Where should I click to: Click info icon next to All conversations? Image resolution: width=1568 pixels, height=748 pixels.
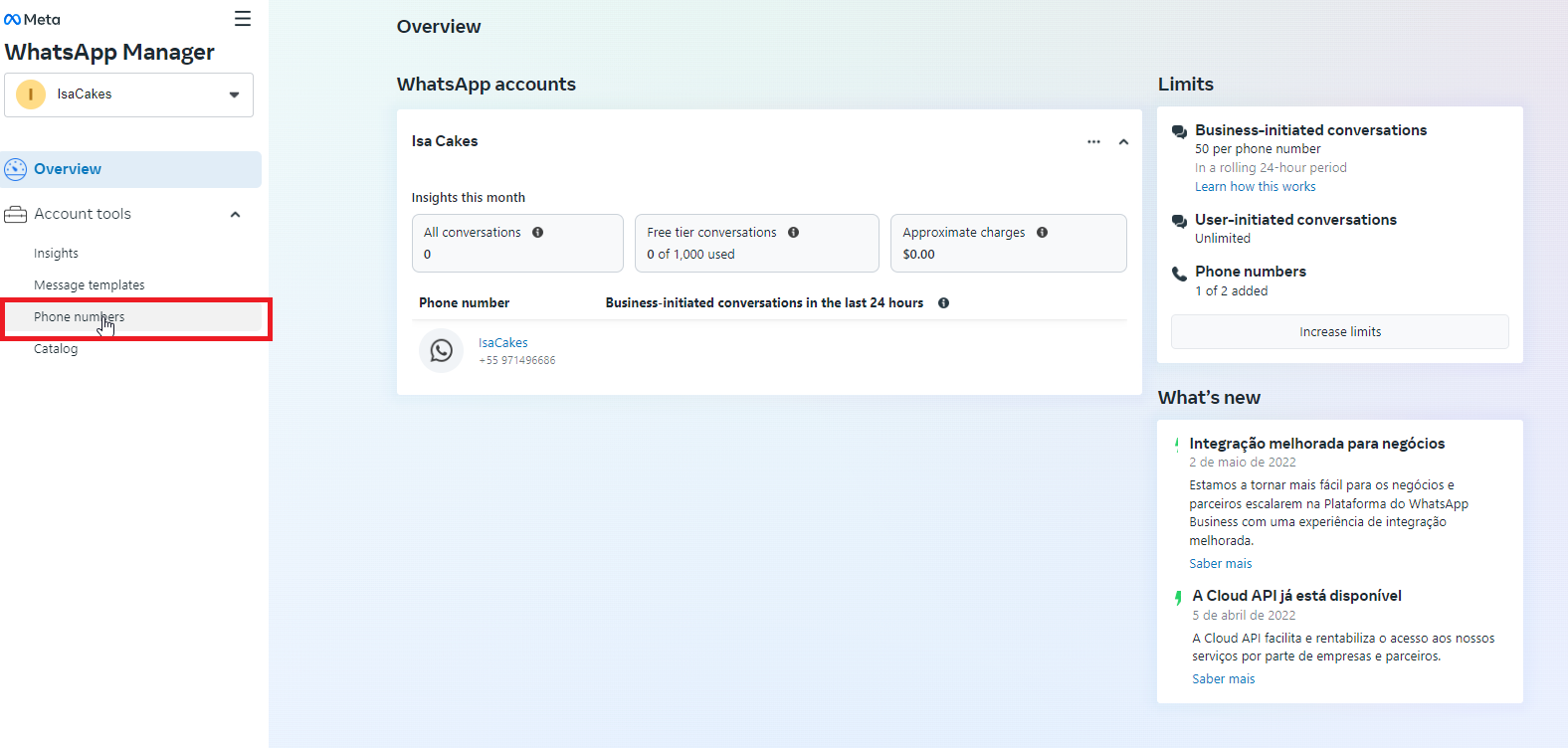(x=537, y=232)
